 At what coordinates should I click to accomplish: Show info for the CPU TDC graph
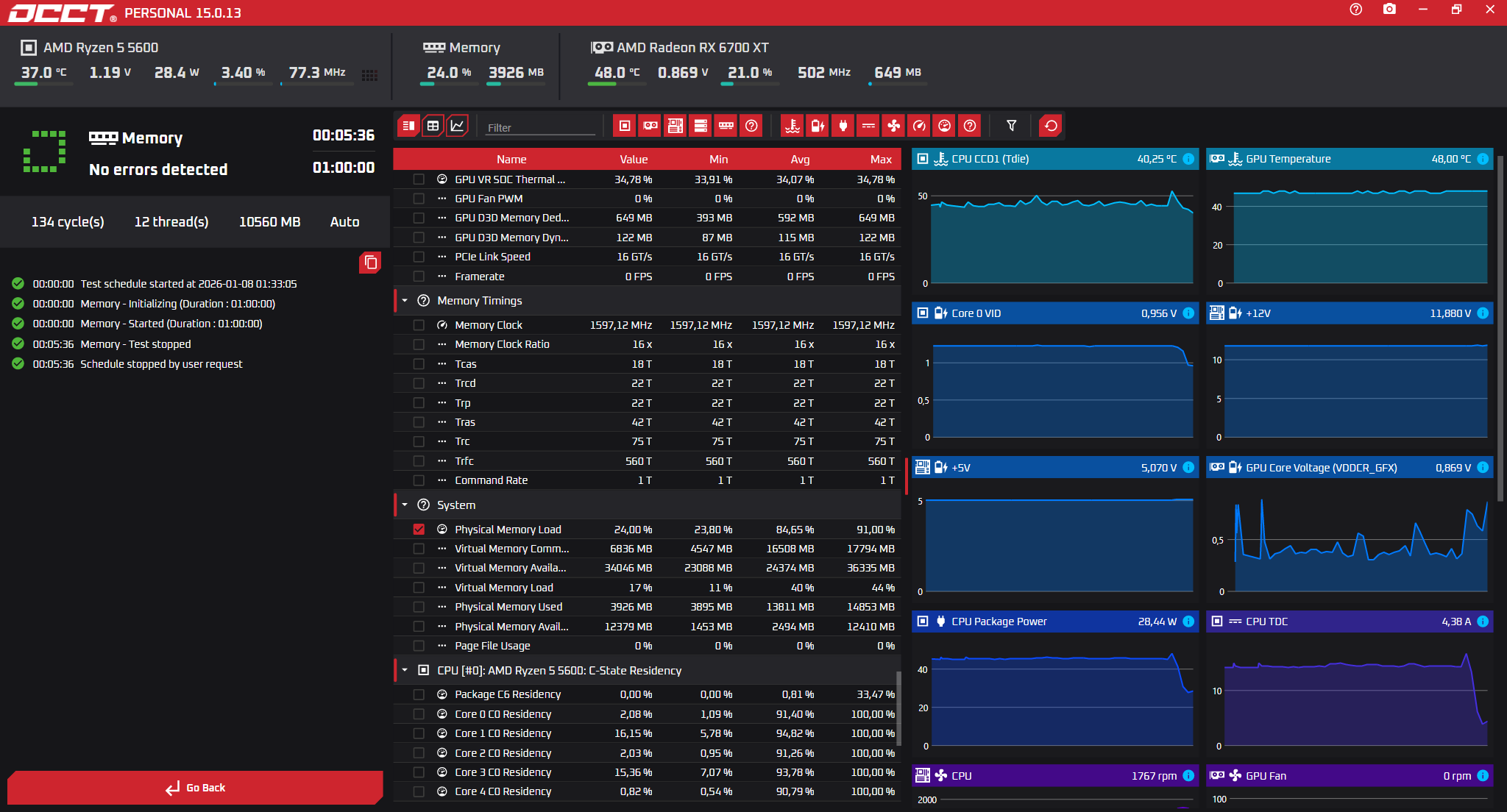coord(1483,622)
